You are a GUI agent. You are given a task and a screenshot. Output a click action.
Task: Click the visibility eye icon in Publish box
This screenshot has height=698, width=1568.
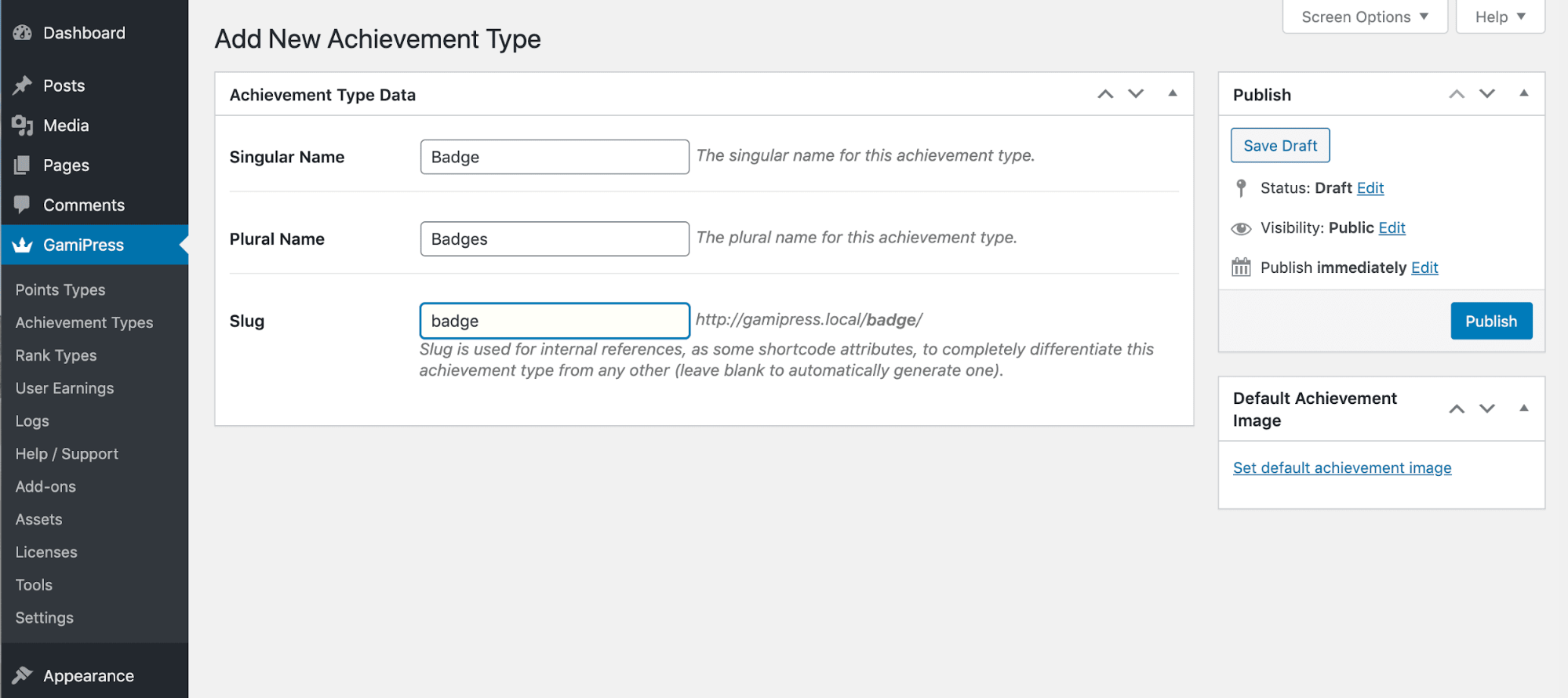(x=1241, y=228)
